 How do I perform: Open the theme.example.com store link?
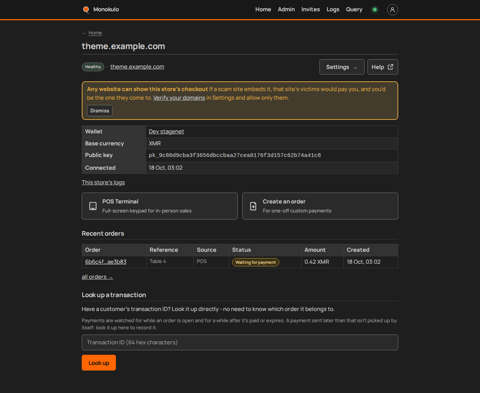pyautogui.click(x=137, y=67)
